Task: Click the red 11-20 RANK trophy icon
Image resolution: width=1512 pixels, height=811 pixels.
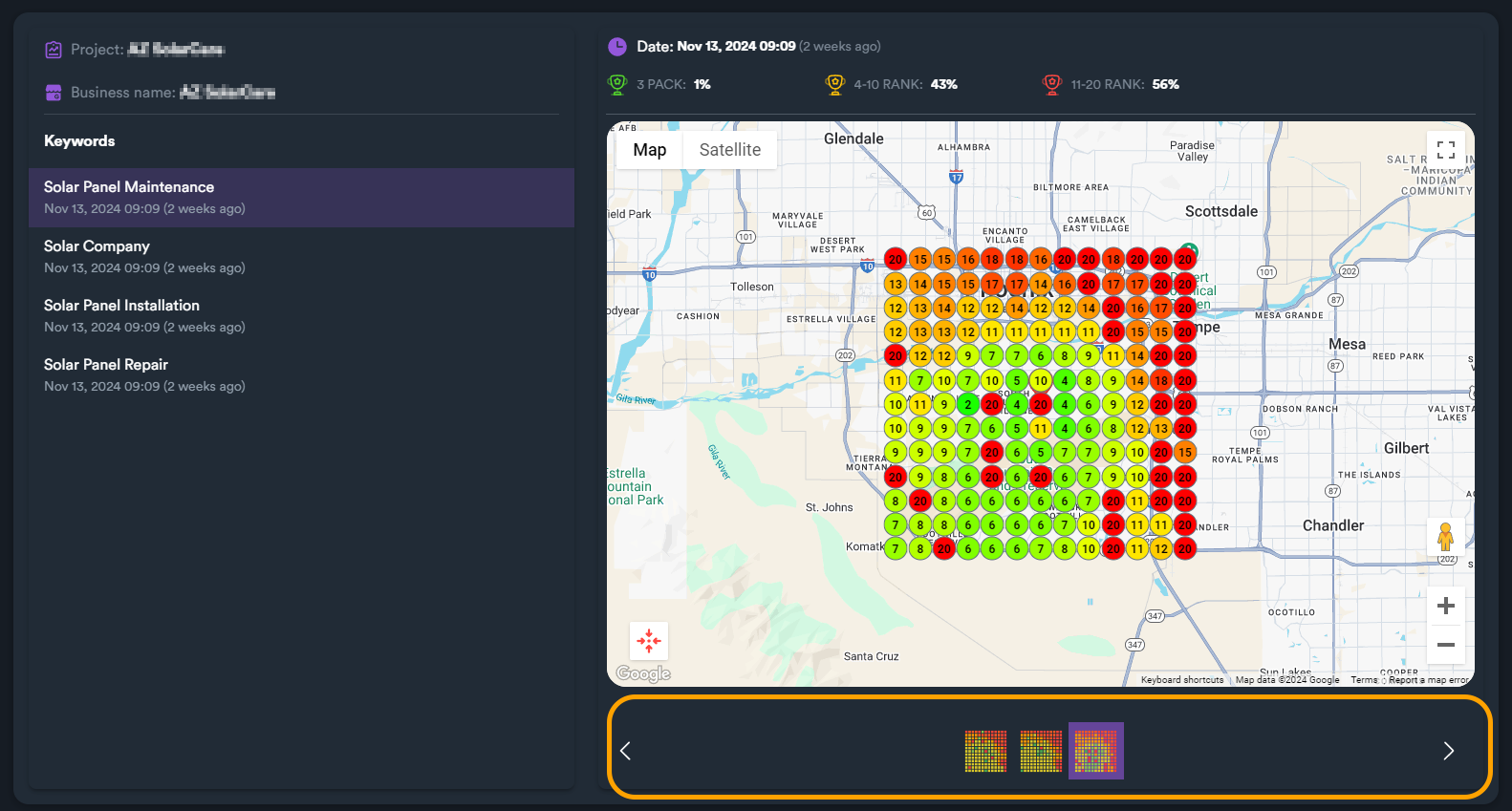Action: click(1052, 84)
